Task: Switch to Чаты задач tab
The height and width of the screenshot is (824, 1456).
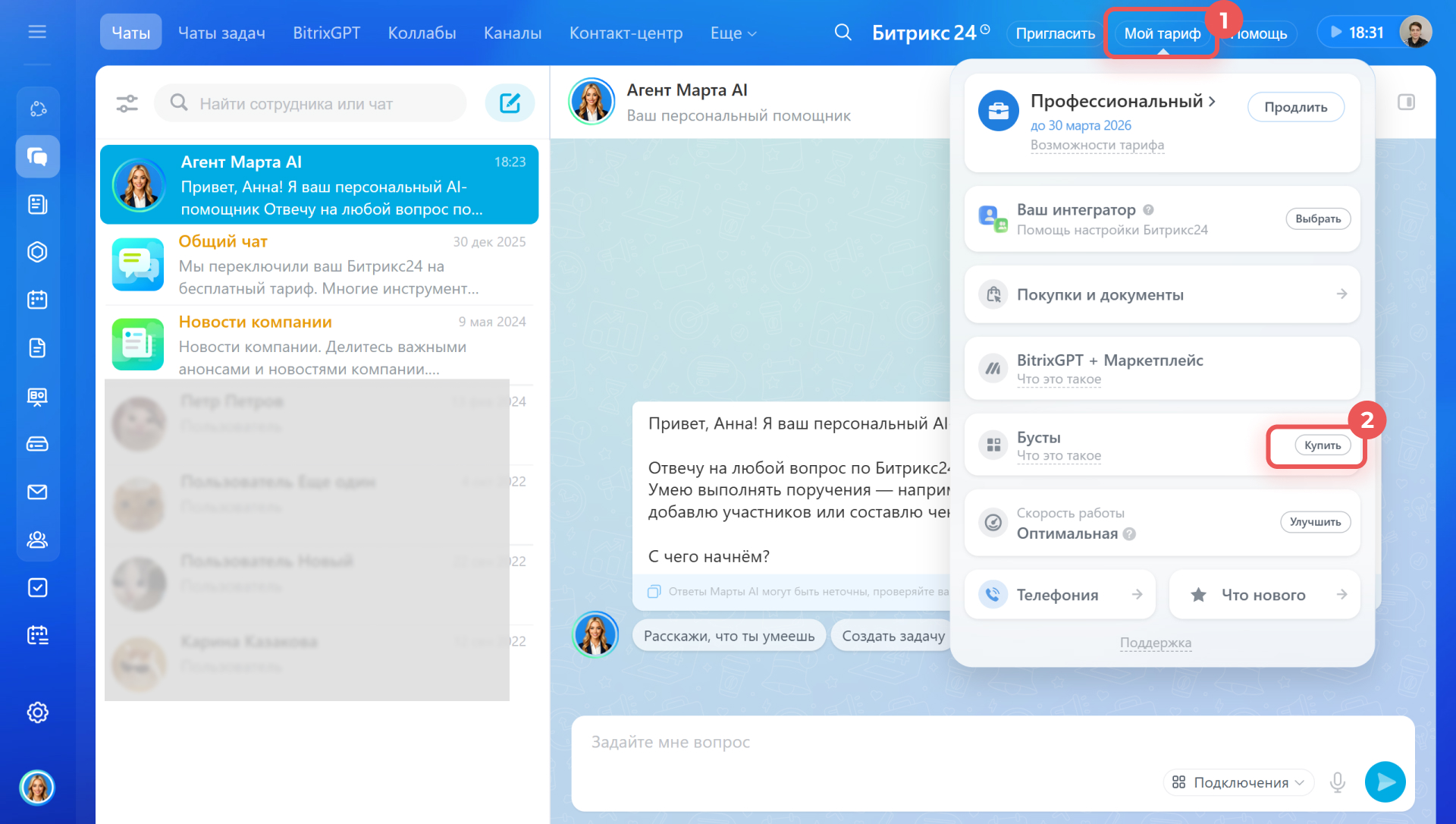Action: (x=221, y=33)
